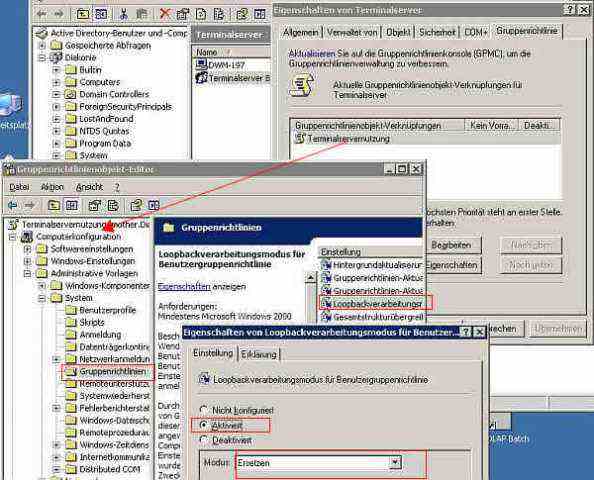Screen dimensions: 594x480
Task: Switch to the Erklärung tab
Action: (x=259, y=354)
